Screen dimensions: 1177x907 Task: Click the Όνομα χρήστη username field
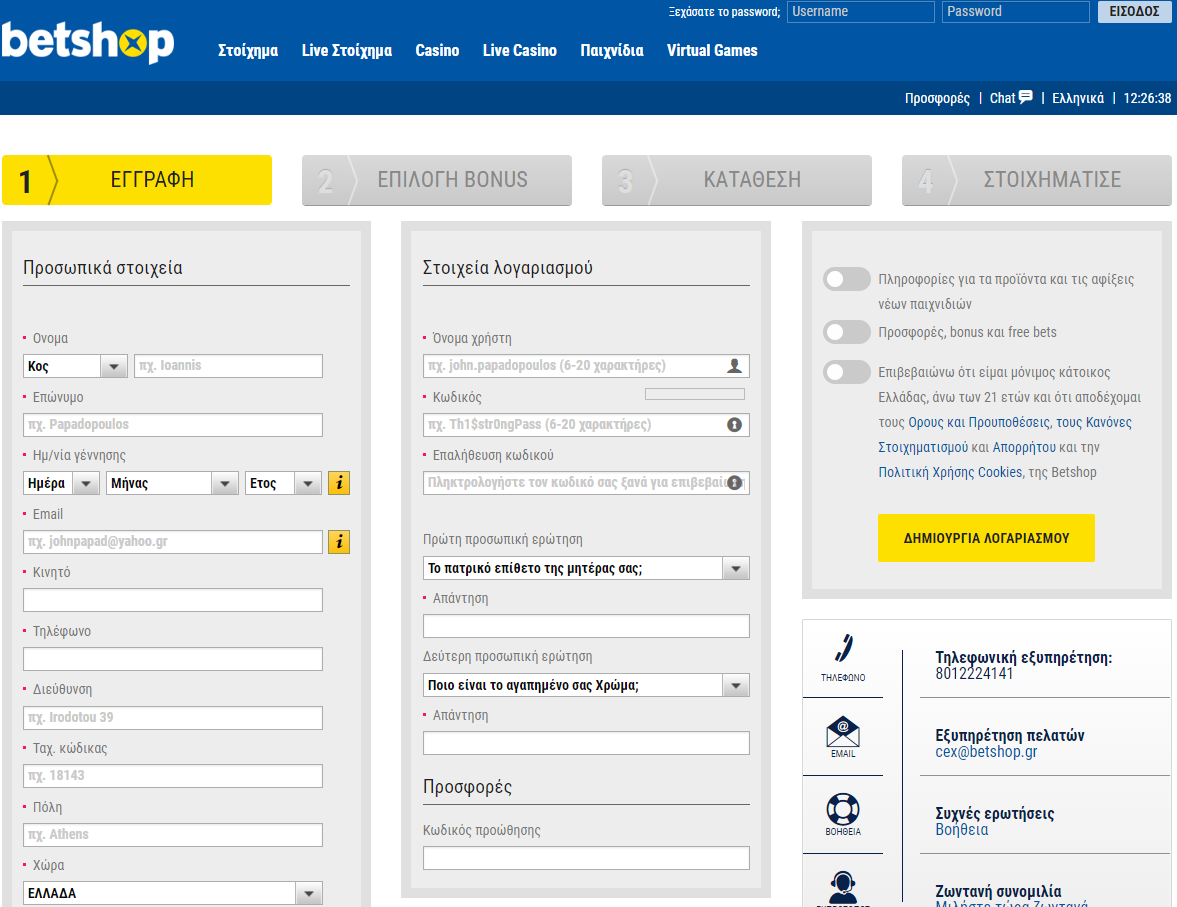tap(586, 366)
